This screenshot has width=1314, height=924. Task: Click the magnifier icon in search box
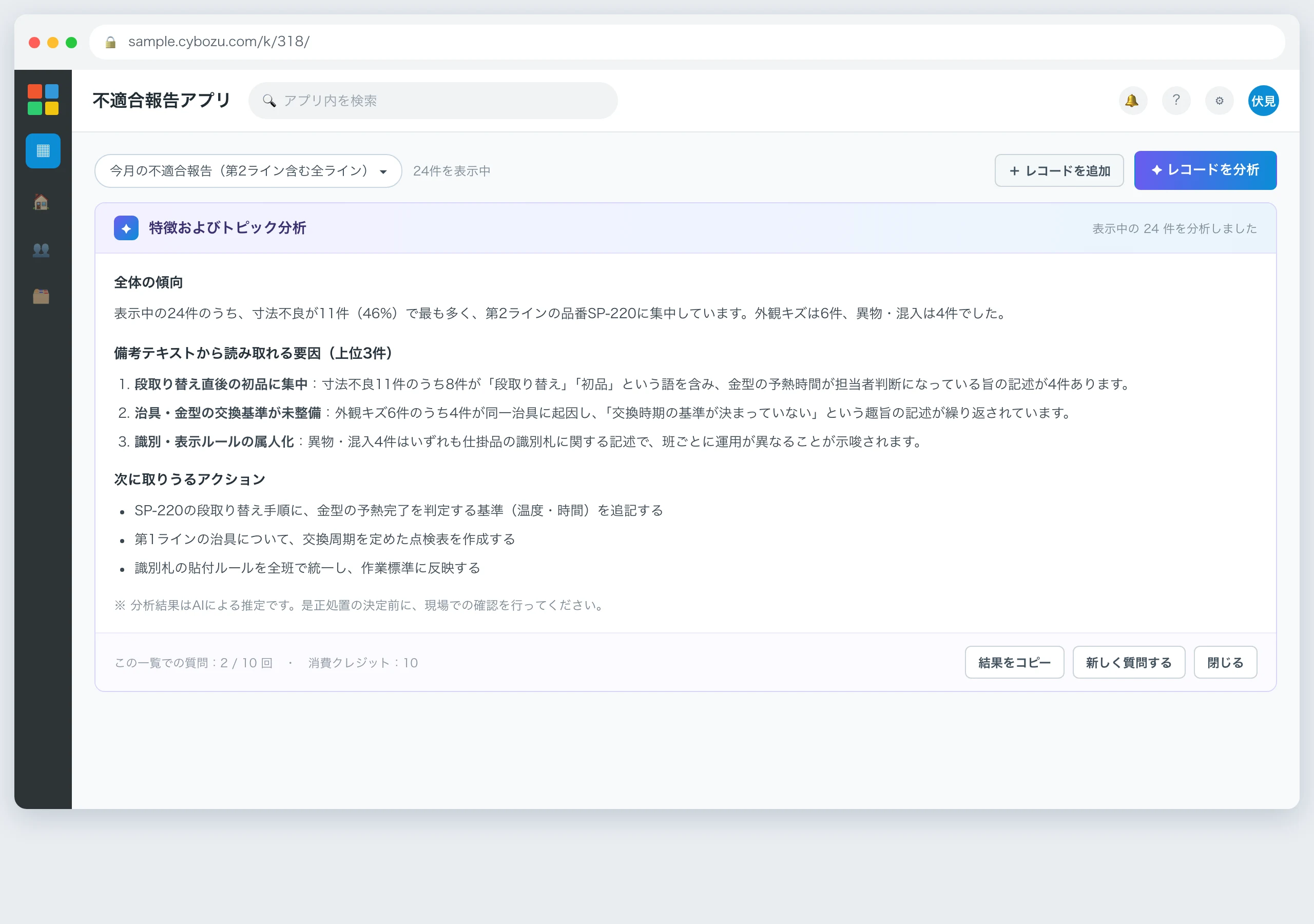pyautogui.click(x=269, y=101)
